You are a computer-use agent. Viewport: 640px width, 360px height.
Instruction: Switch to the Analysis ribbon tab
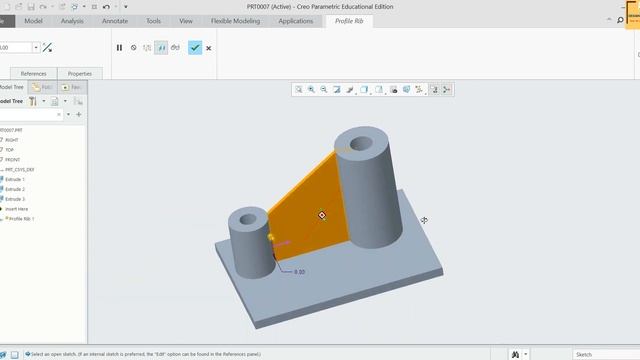coord(72,21)
